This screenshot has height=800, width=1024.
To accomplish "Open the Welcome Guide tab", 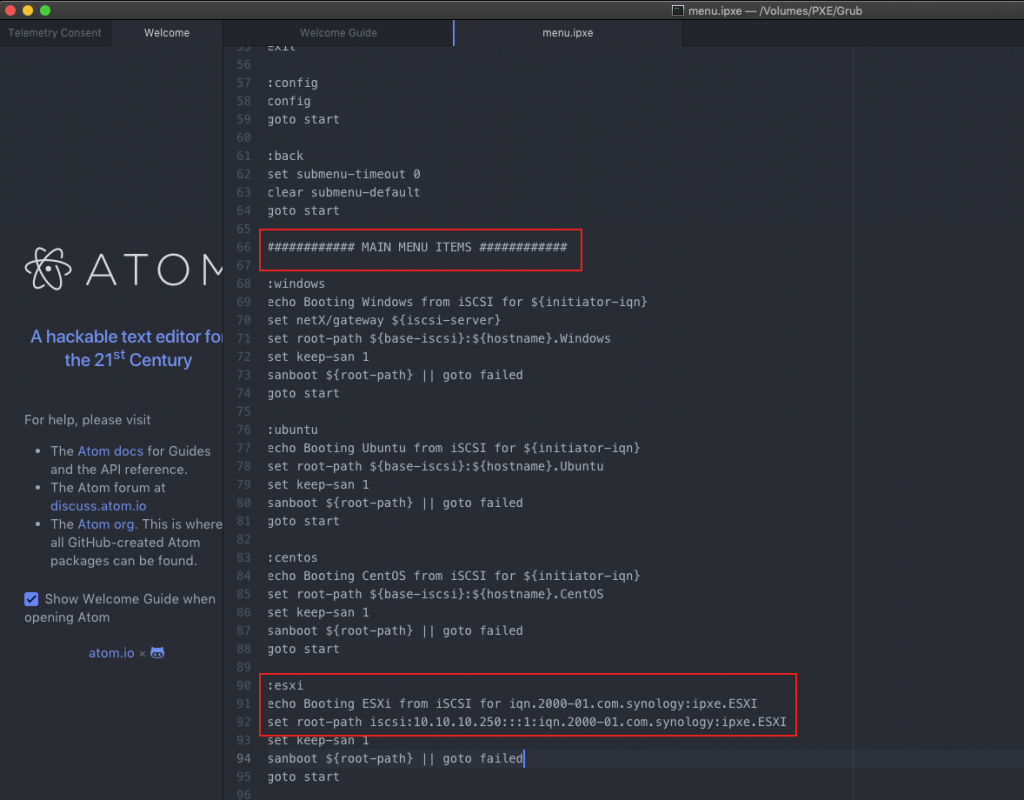I will coord(338,33).
